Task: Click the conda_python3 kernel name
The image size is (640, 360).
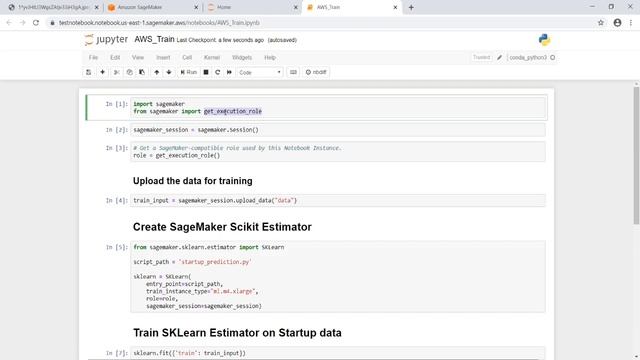Action: click(x=527, y=58)
